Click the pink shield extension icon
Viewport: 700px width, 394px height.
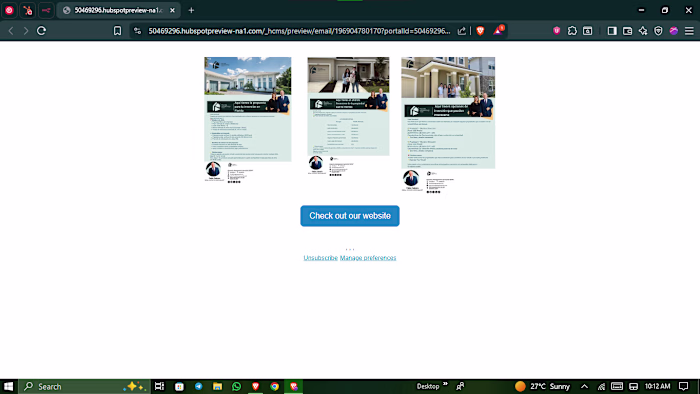pos(557,31)
